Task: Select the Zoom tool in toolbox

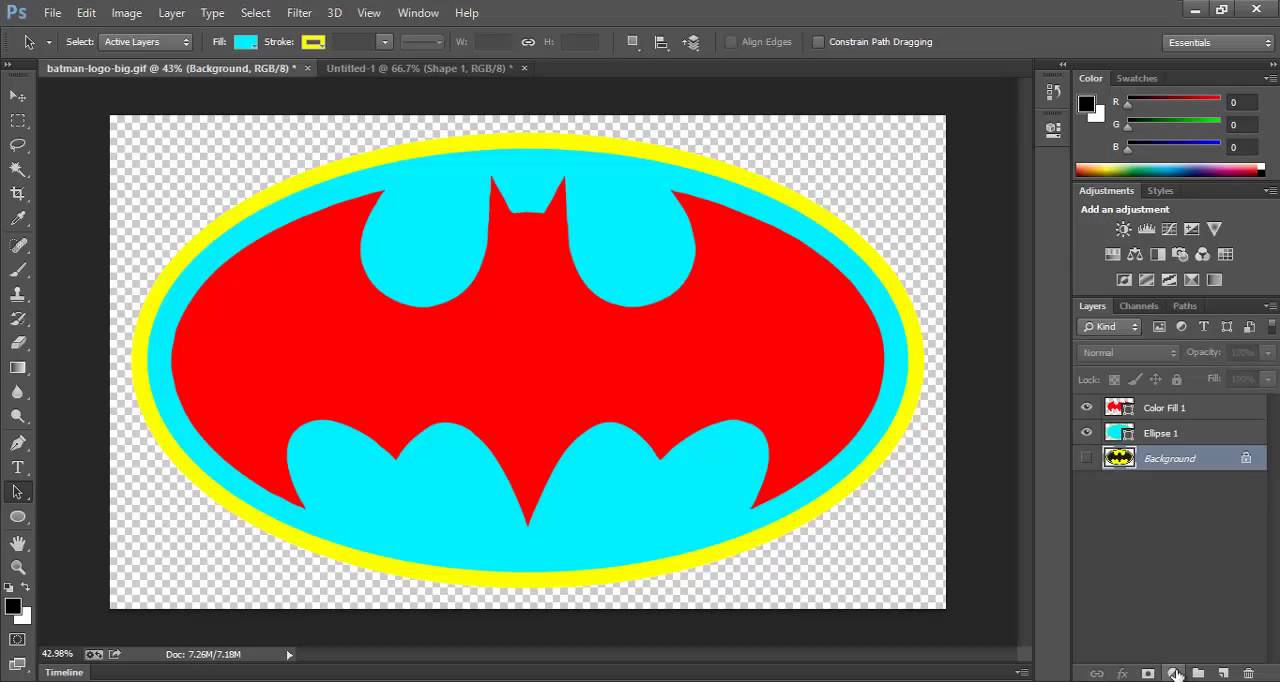Action: click(x=18, y=567)
